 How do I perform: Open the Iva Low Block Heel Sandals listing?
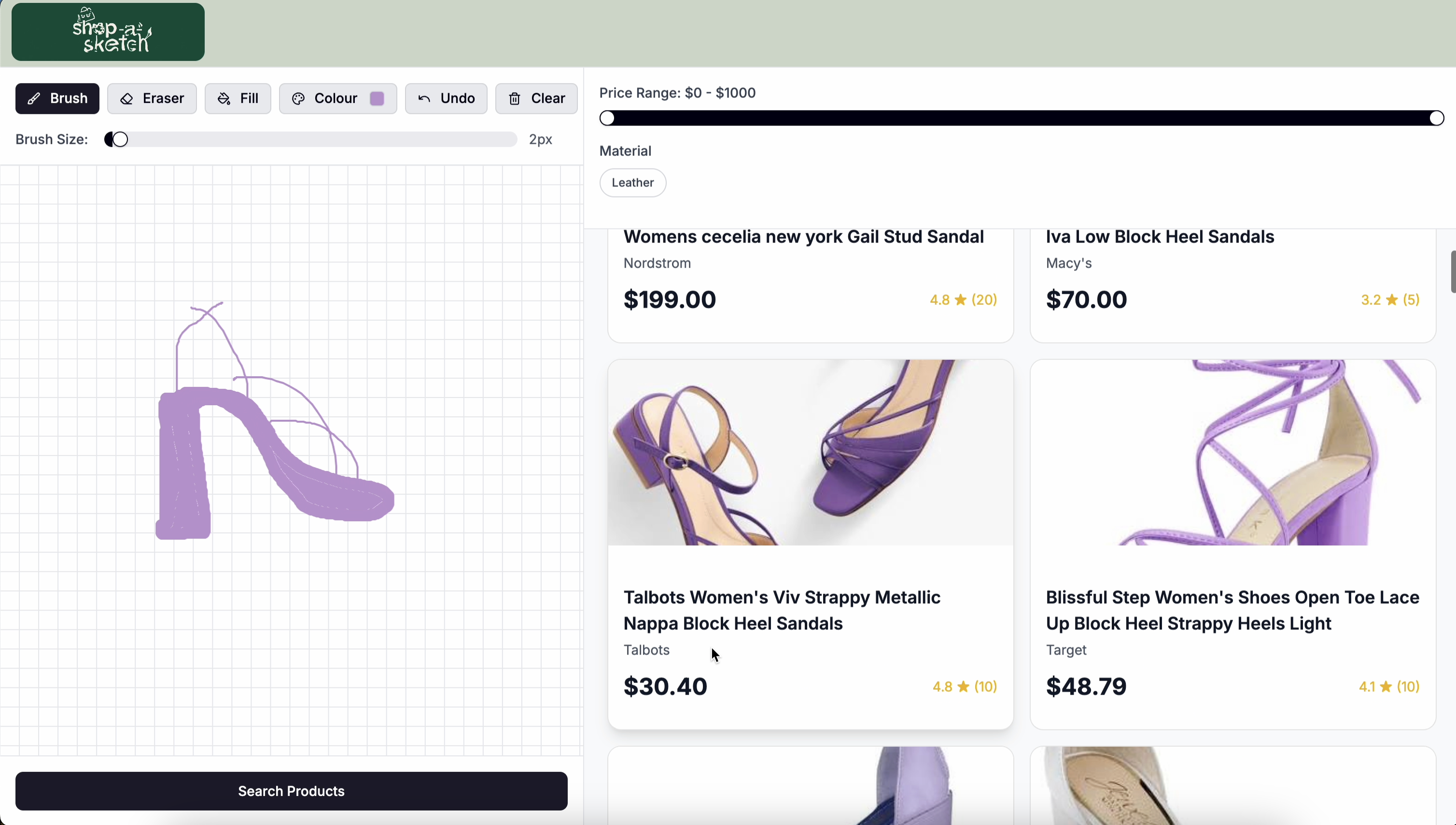click(1159, 237)
